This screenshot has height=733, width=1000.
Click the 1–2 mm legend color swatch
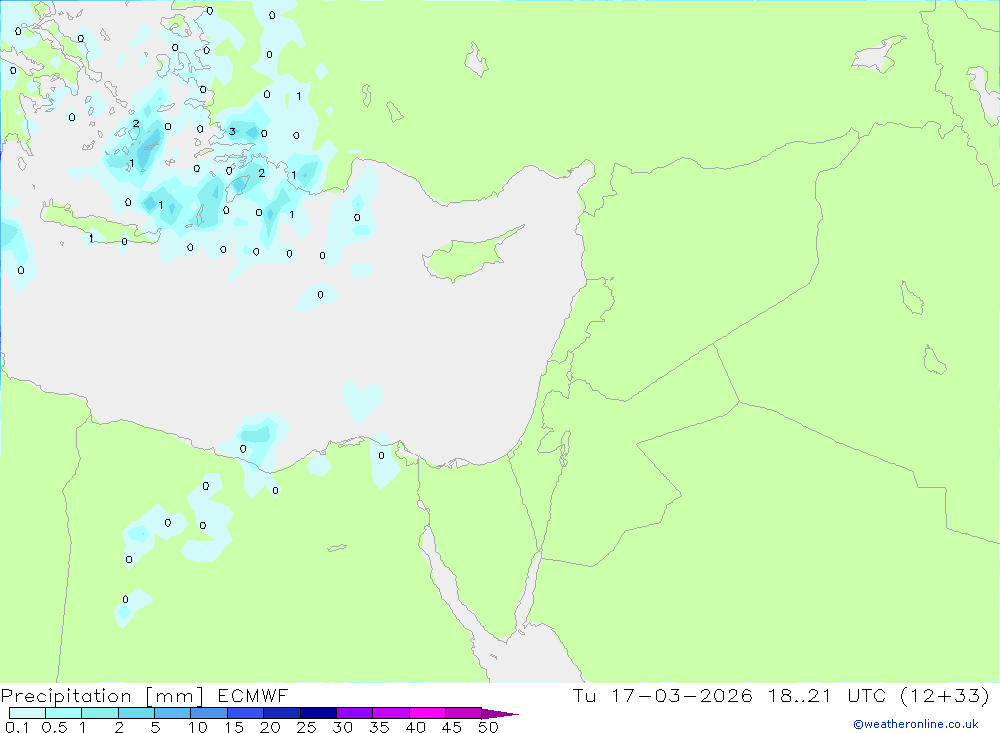(x=100, y=713)
